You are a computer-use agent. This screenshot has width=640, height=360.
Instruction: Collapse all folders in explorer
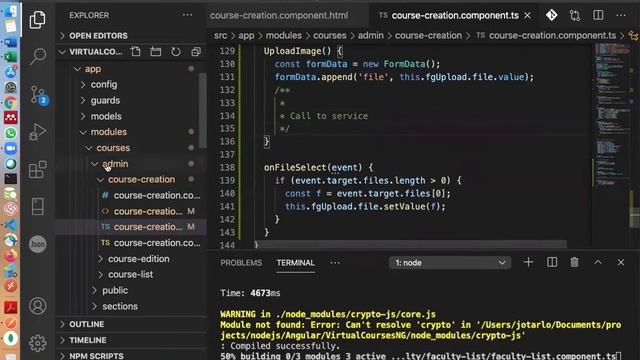coord(196,52)
